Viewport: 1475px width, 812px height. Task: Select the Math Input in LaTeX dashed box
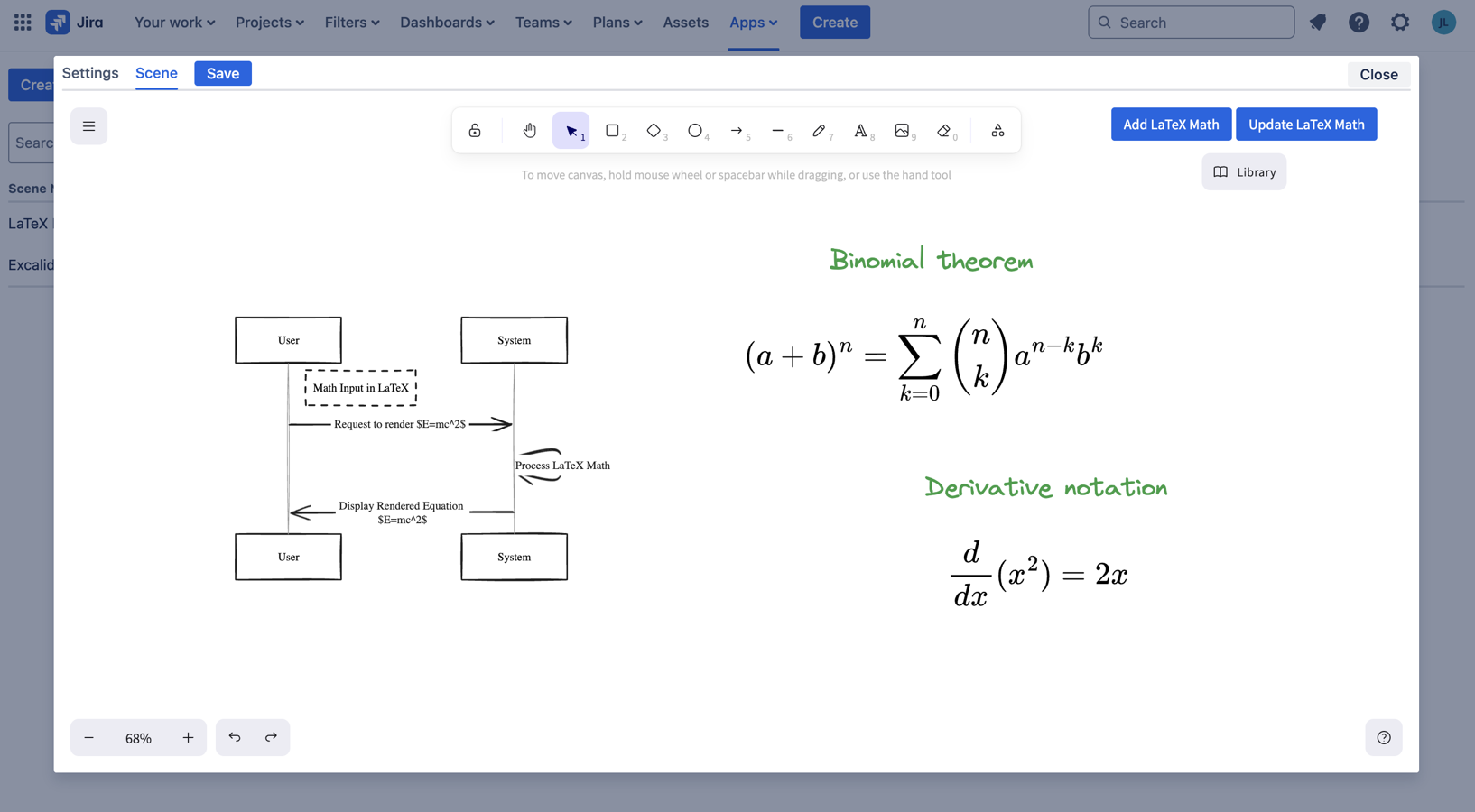361,388
